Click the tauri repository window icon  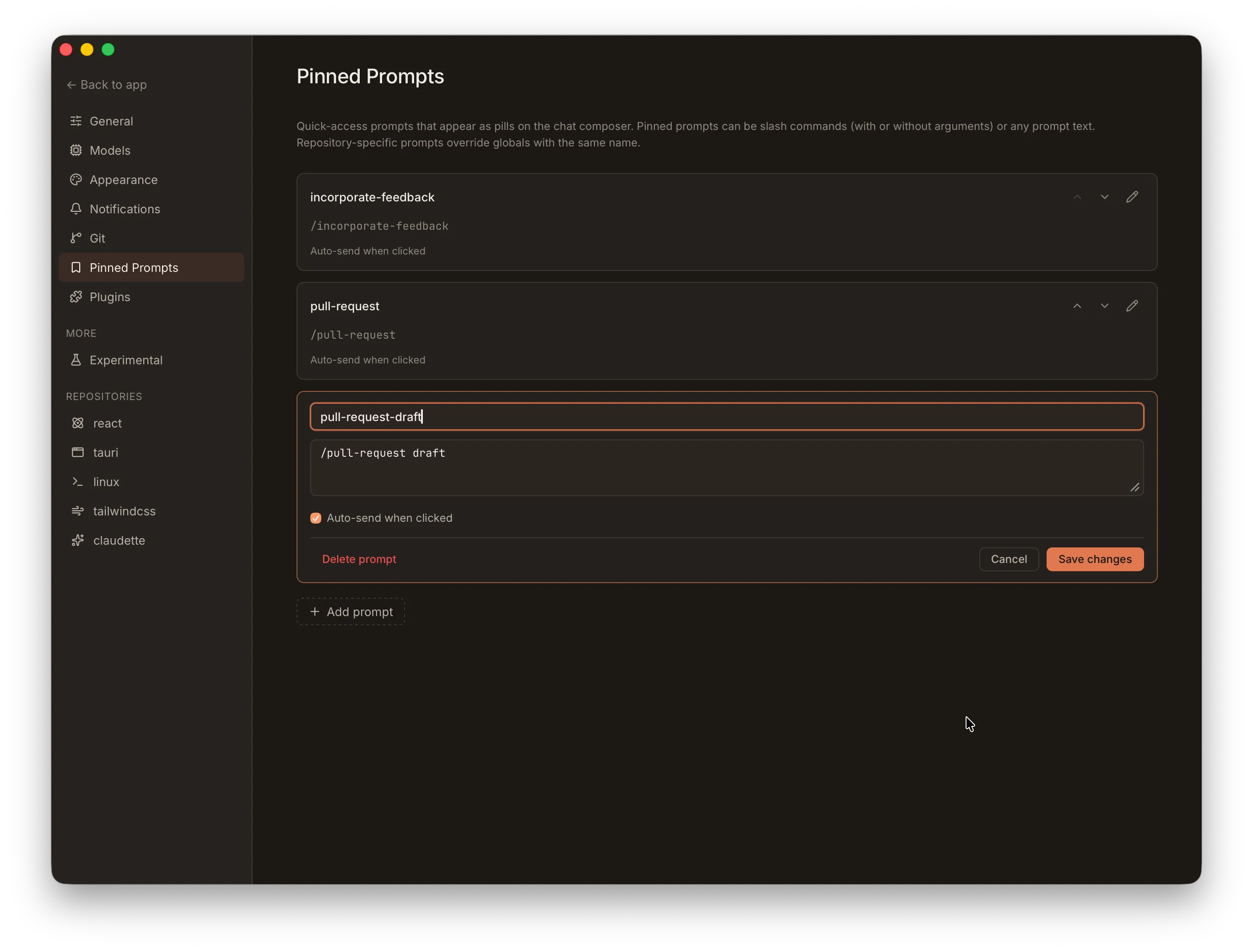pyautogui.click(x=78, y=452)
